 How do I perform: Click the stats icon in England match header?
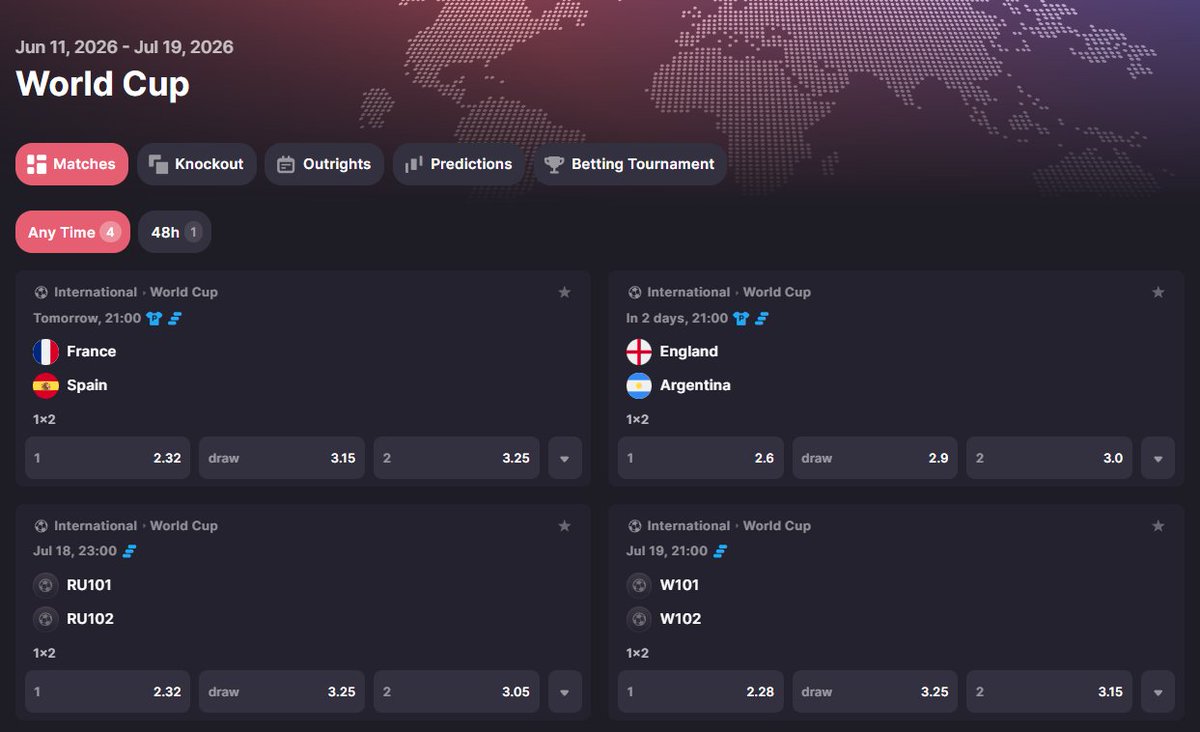pos(762,318)
